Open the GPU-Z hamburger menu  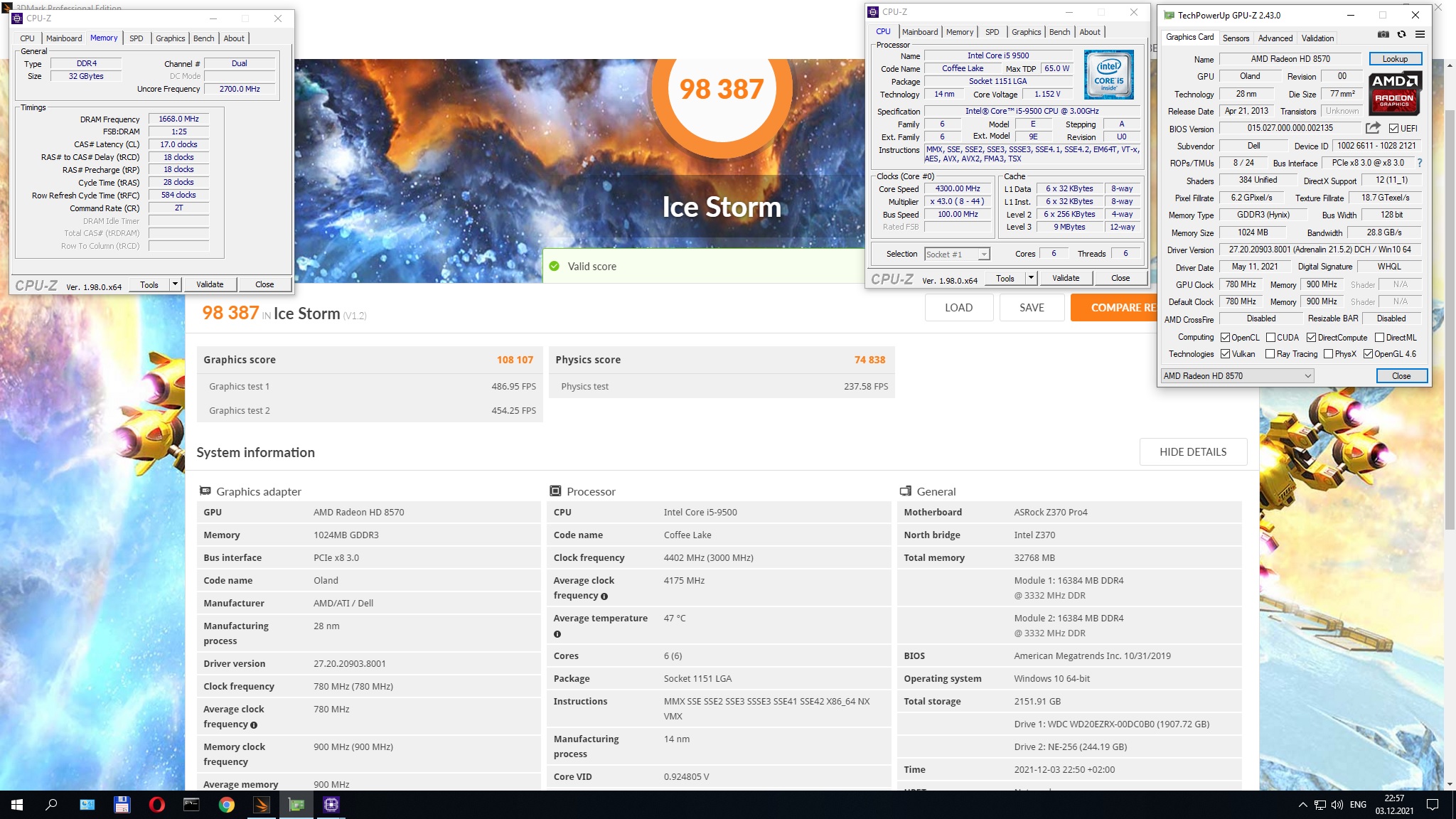pos(1420,34)
